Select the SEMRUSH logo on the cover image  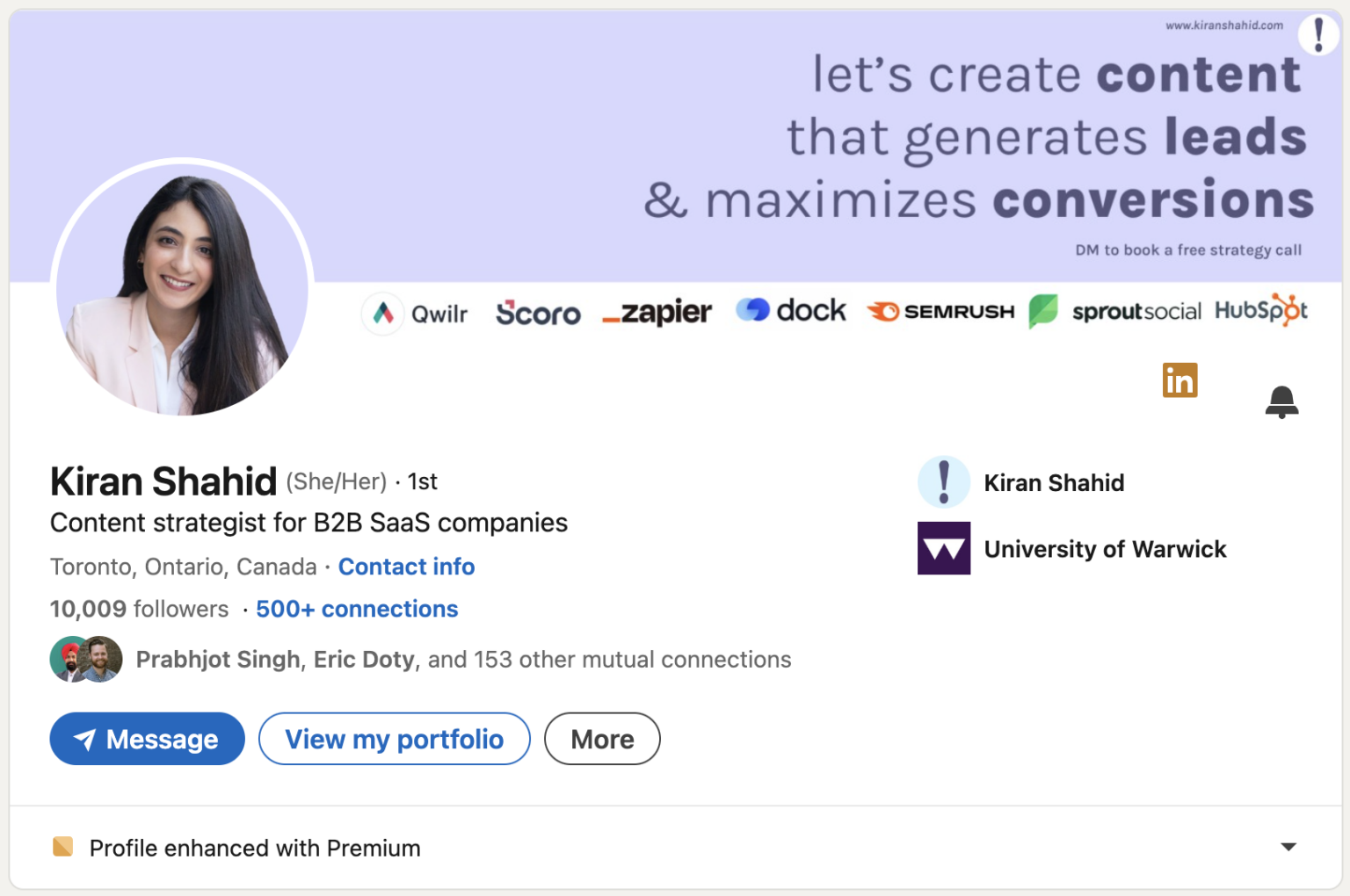[939, 311]
